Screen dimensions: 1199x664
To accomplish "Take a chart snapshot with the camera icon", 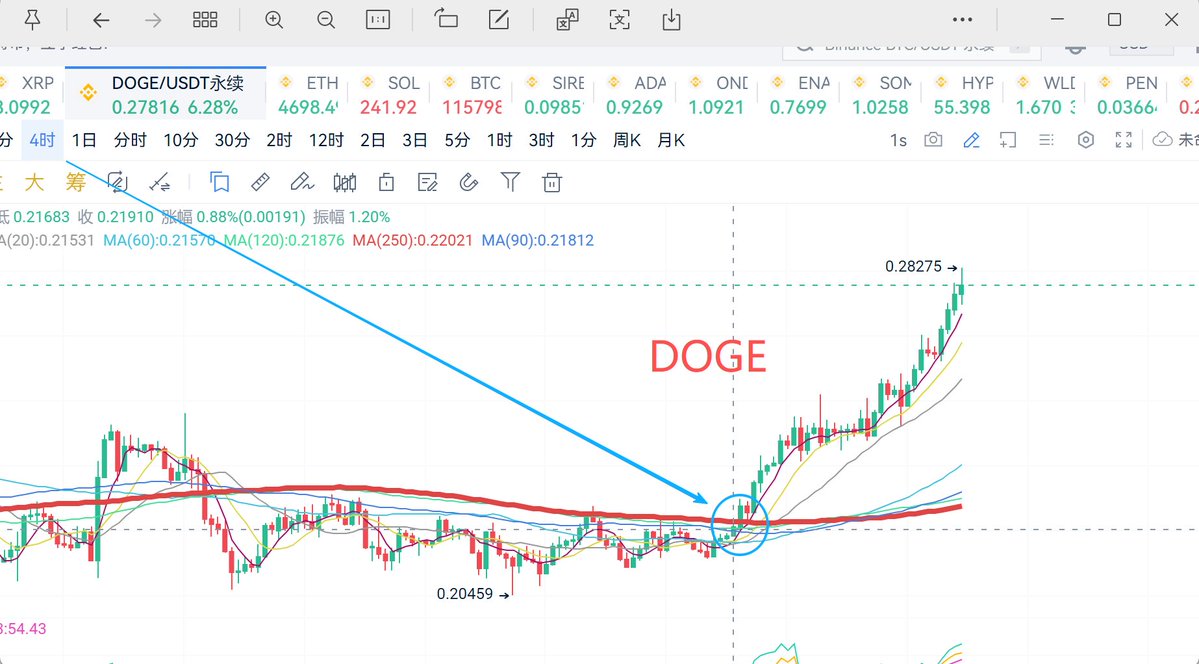I will pos(933,140).
